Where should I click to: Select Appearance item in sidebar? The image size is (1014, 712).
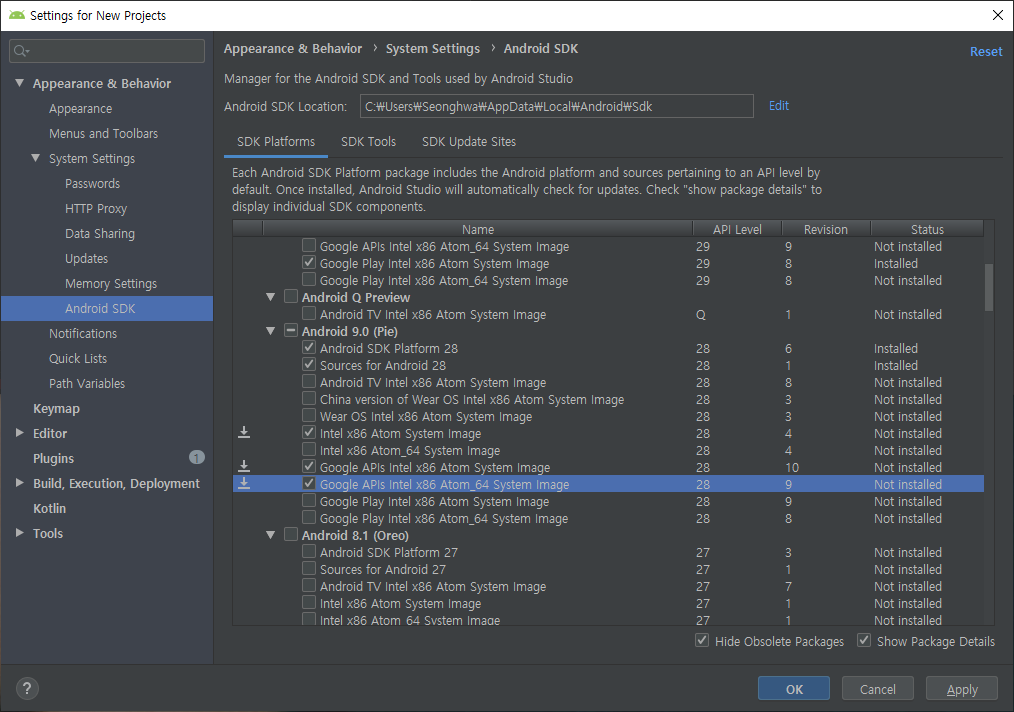tap(80, 108)
